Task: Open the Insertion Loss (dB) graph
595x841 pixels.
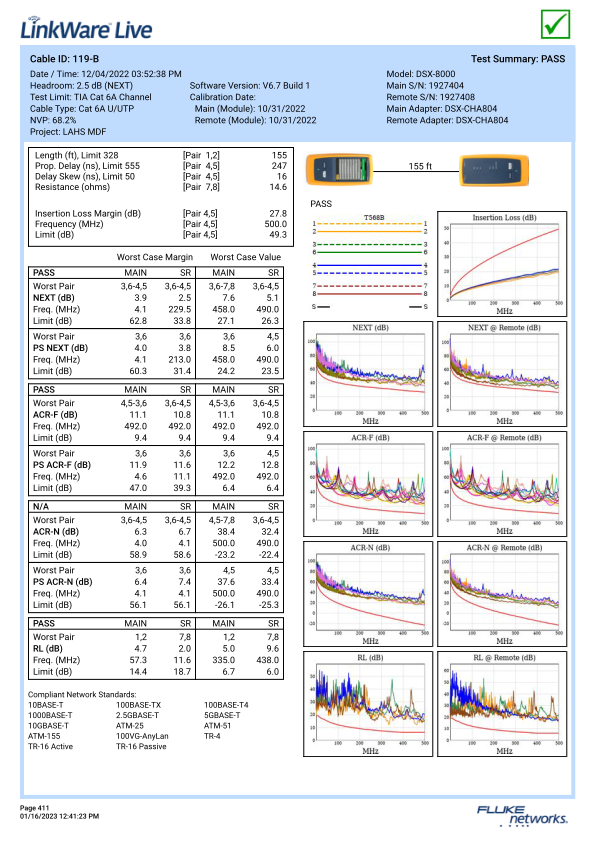Action: click(502, 264)
